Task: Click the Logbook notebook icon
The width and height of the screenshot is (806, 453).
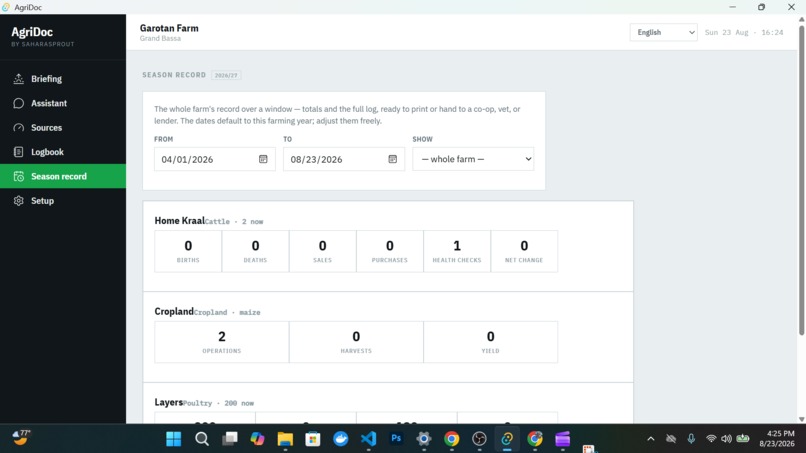Action: pyautogui.click(x=19, y=152)
